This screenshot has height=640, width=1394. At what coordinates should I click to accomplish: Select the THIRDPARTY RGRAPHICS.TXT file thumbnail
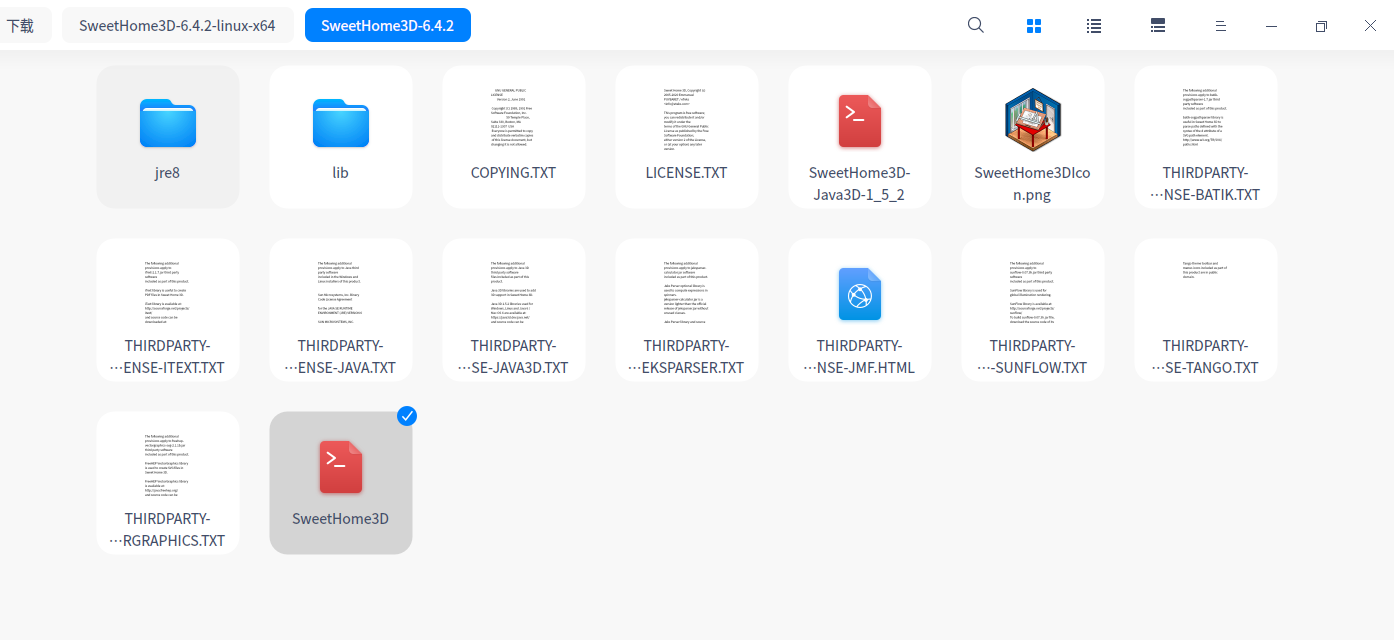click(x=168, y=466)
